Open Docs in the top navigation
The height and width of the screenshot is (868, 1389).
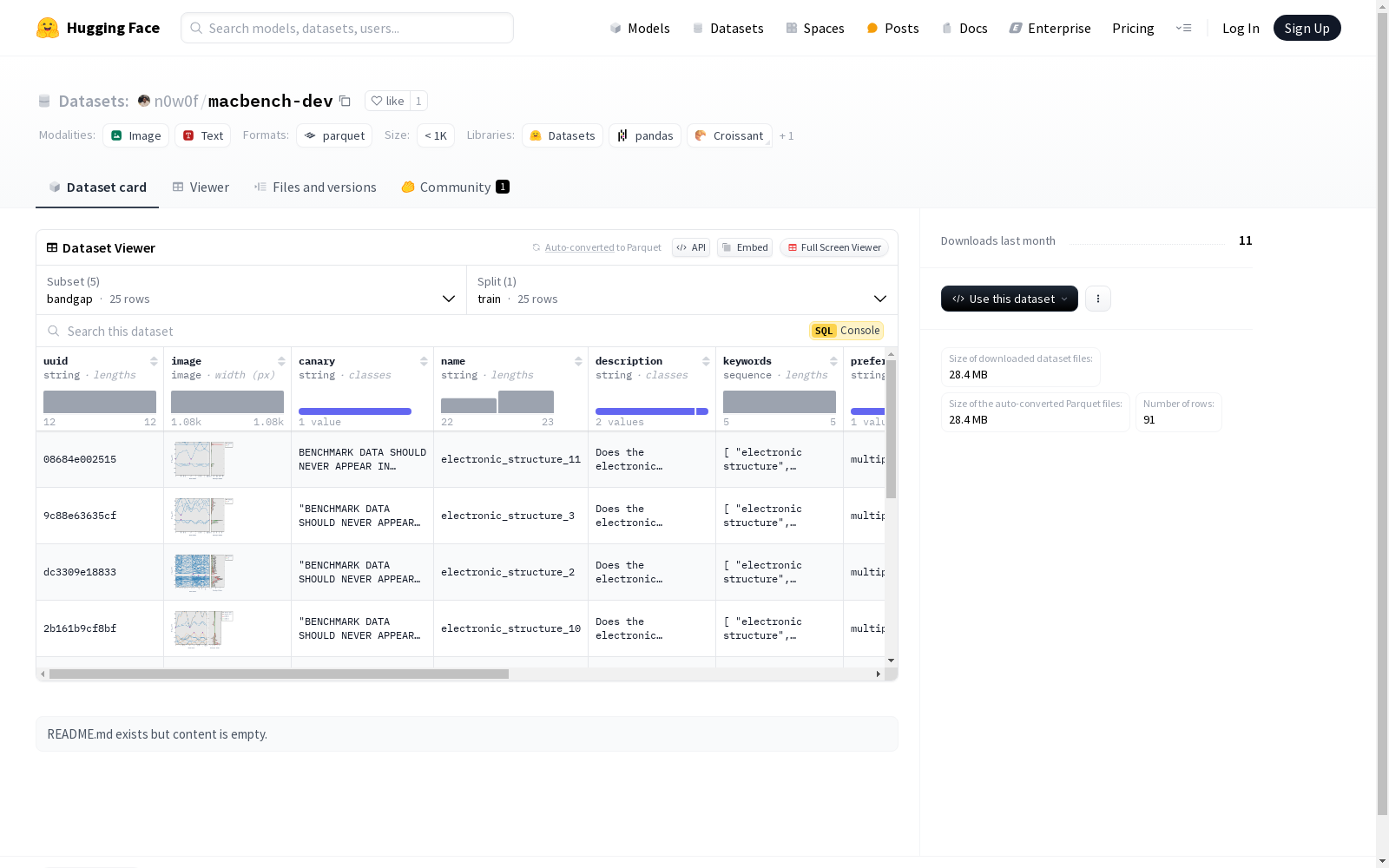[964, 28]
